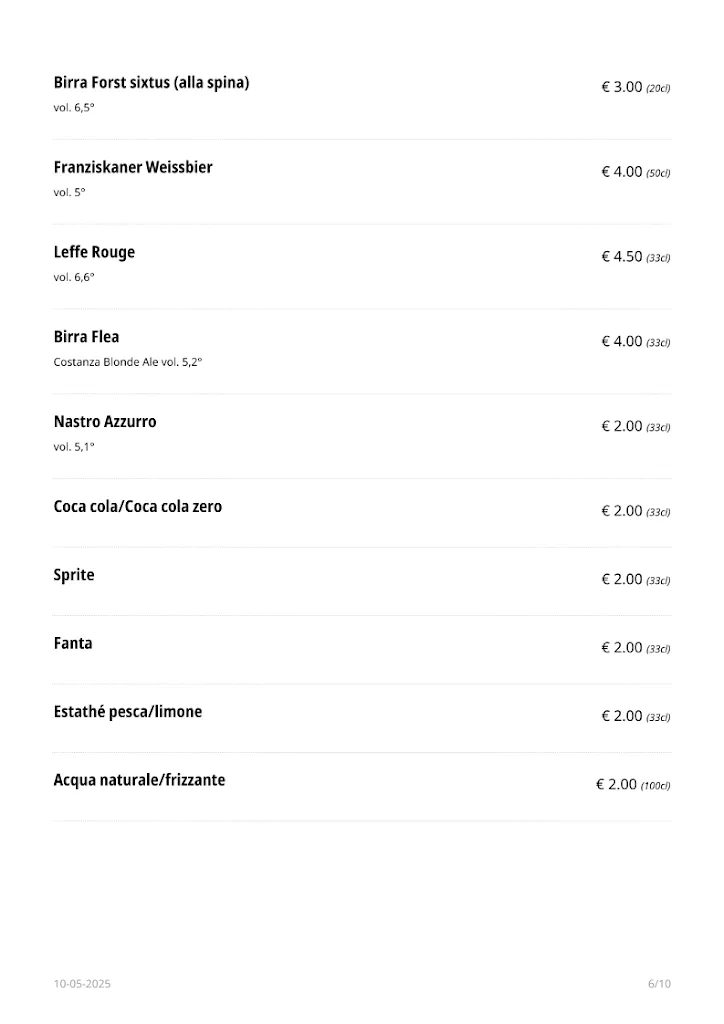
Task: Click the € 4.50 Leffe Rouge price
Action: (x=621, y=257)
